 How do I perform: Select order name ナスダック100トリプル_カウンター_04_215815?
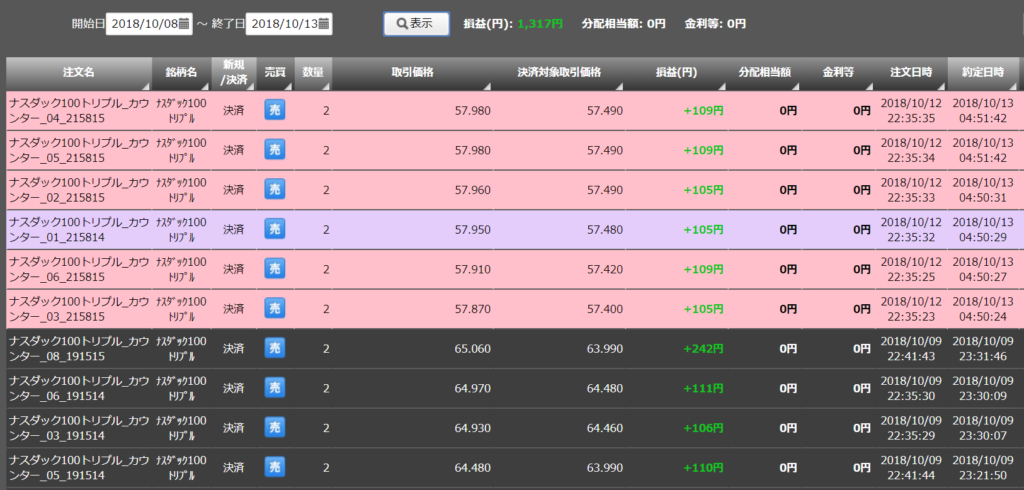79,110
